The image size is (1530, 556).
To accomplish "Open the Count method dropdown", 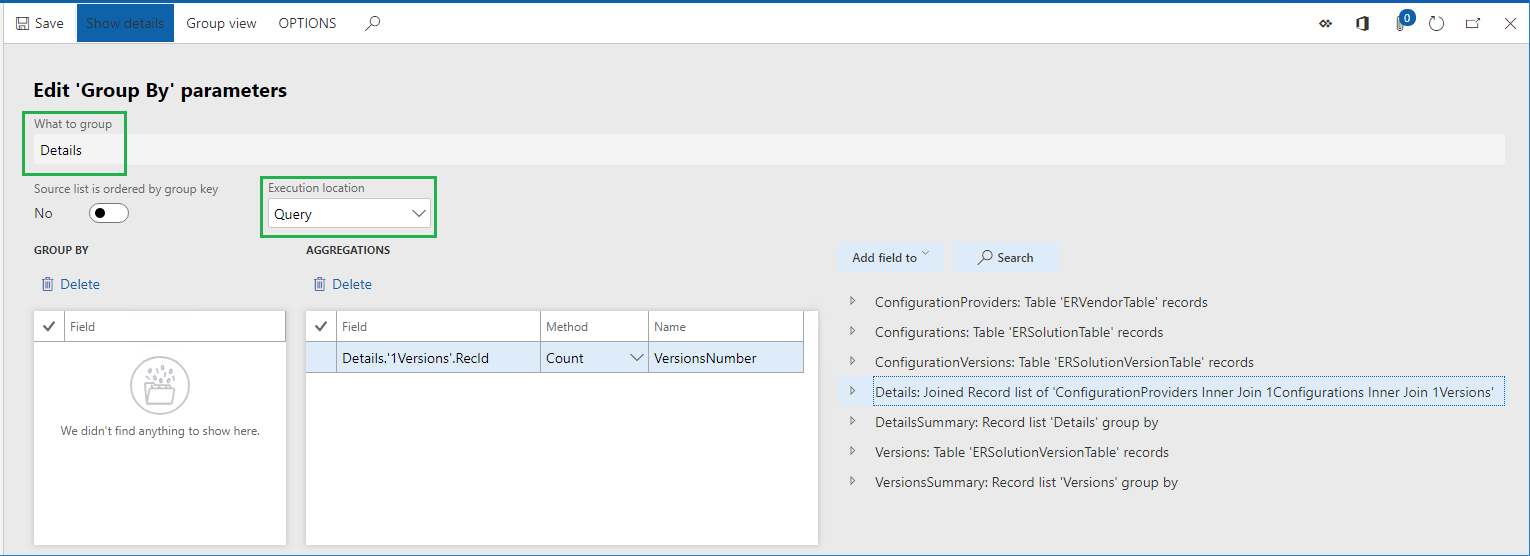I will pos(636,358).
